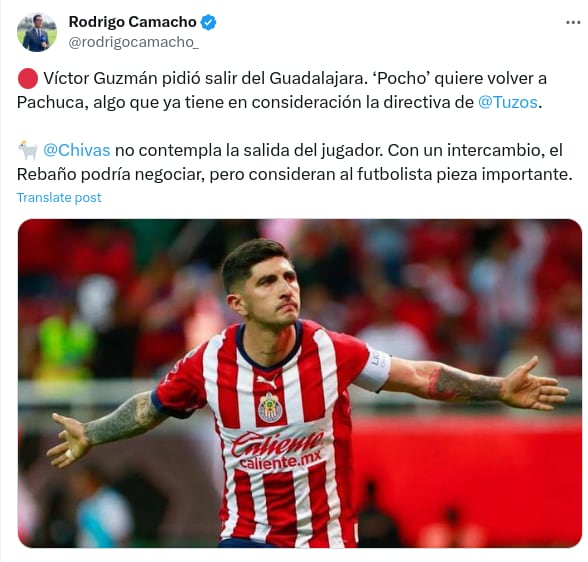Click the red circle emoji
The height and width of the screenshot is (562, 588).
[27, 79]
